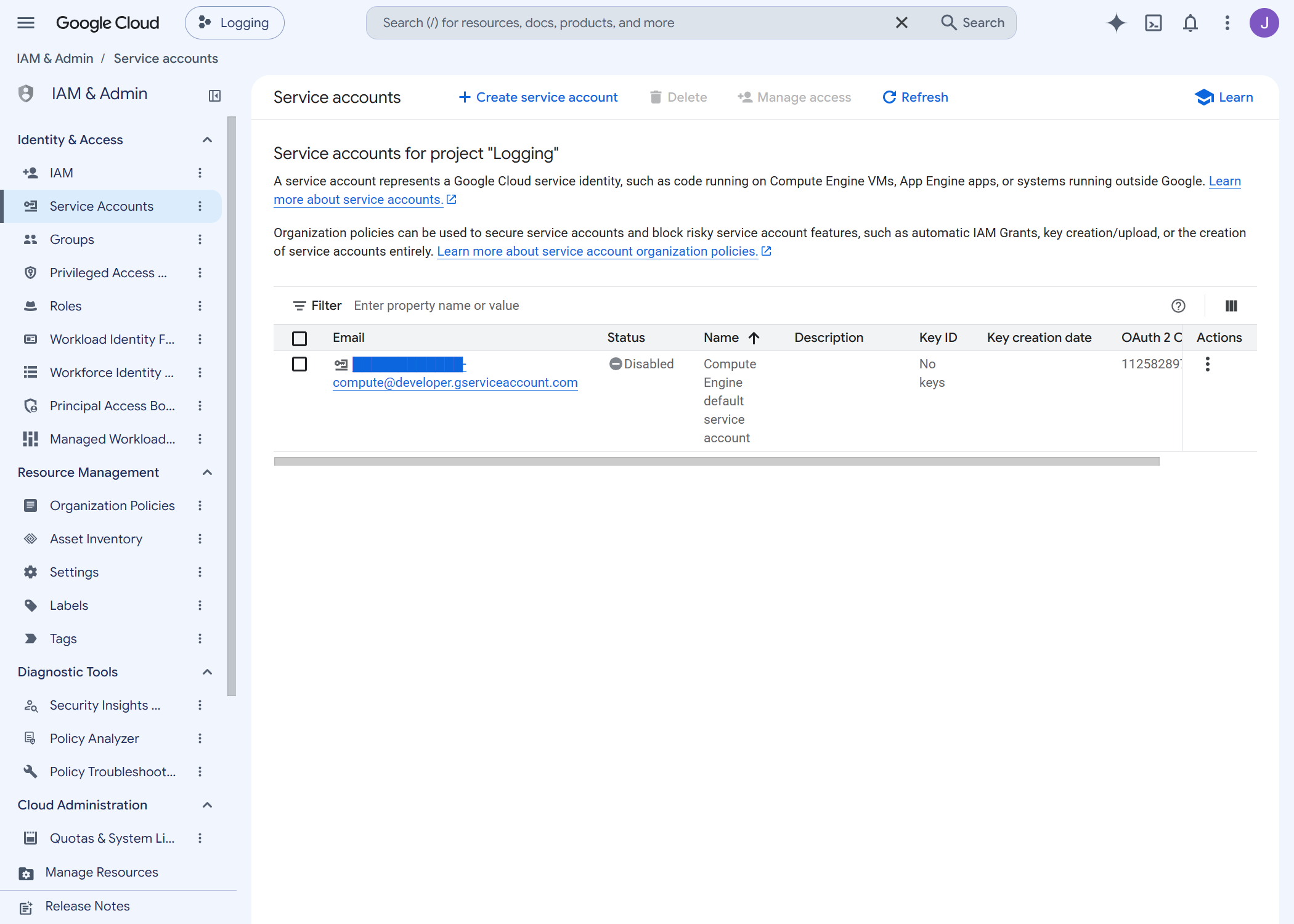
Task: Sort by Status column header
Action: tap(626, 338)
